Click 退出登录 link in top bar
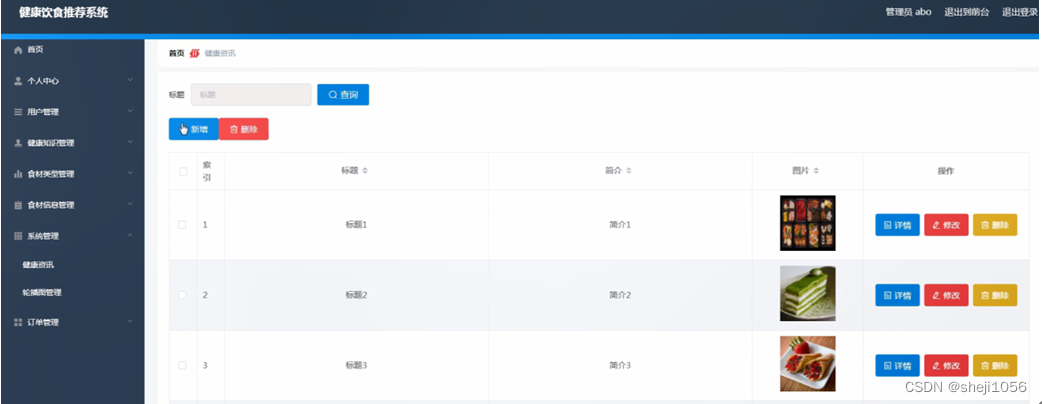The height and width of the screenshot is (404, 1042). 1020,12
